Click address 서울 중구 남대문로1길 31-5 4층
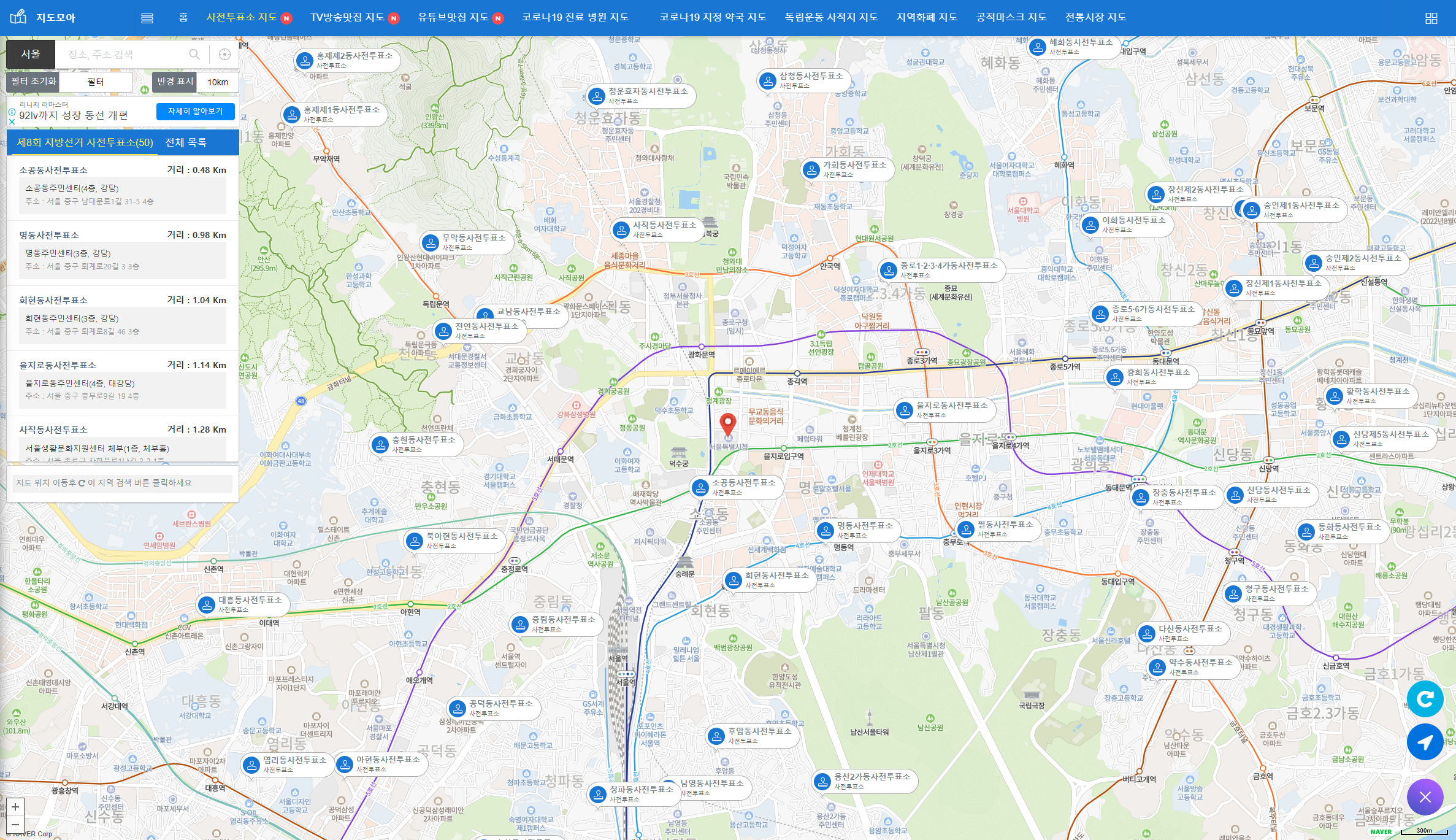Viewport: 1456px width, 840px height. (90, 201)
